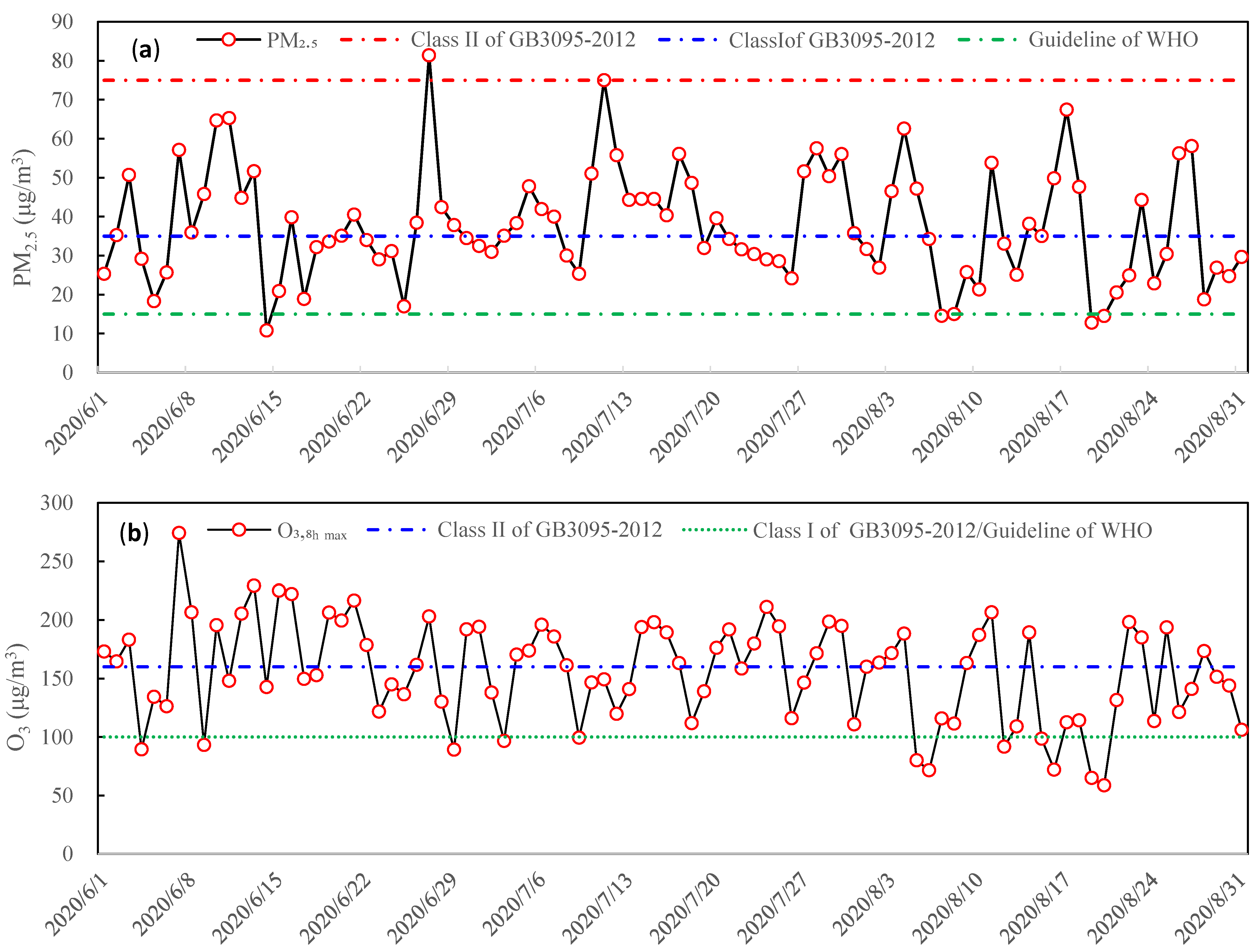Click the panel (a) label
Image resolution: width=1259 pixels, height=952 pixels.
146,50
